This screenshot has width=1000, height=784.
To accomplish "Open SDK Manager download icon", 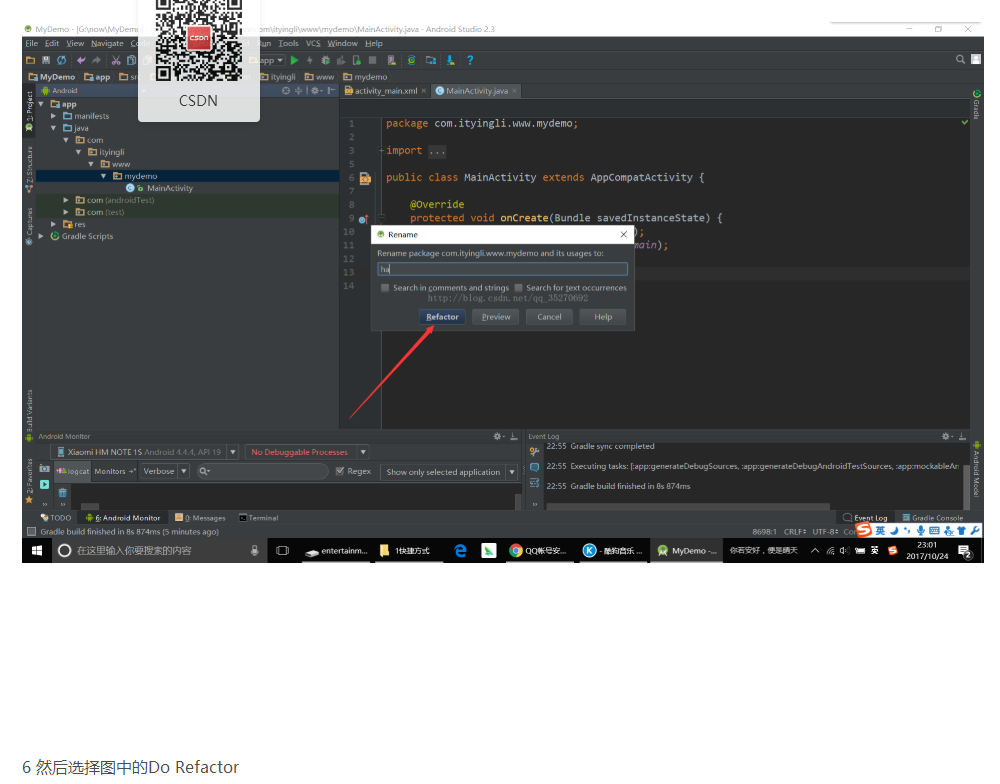I will pyautogui.click(x=451, y=60).
